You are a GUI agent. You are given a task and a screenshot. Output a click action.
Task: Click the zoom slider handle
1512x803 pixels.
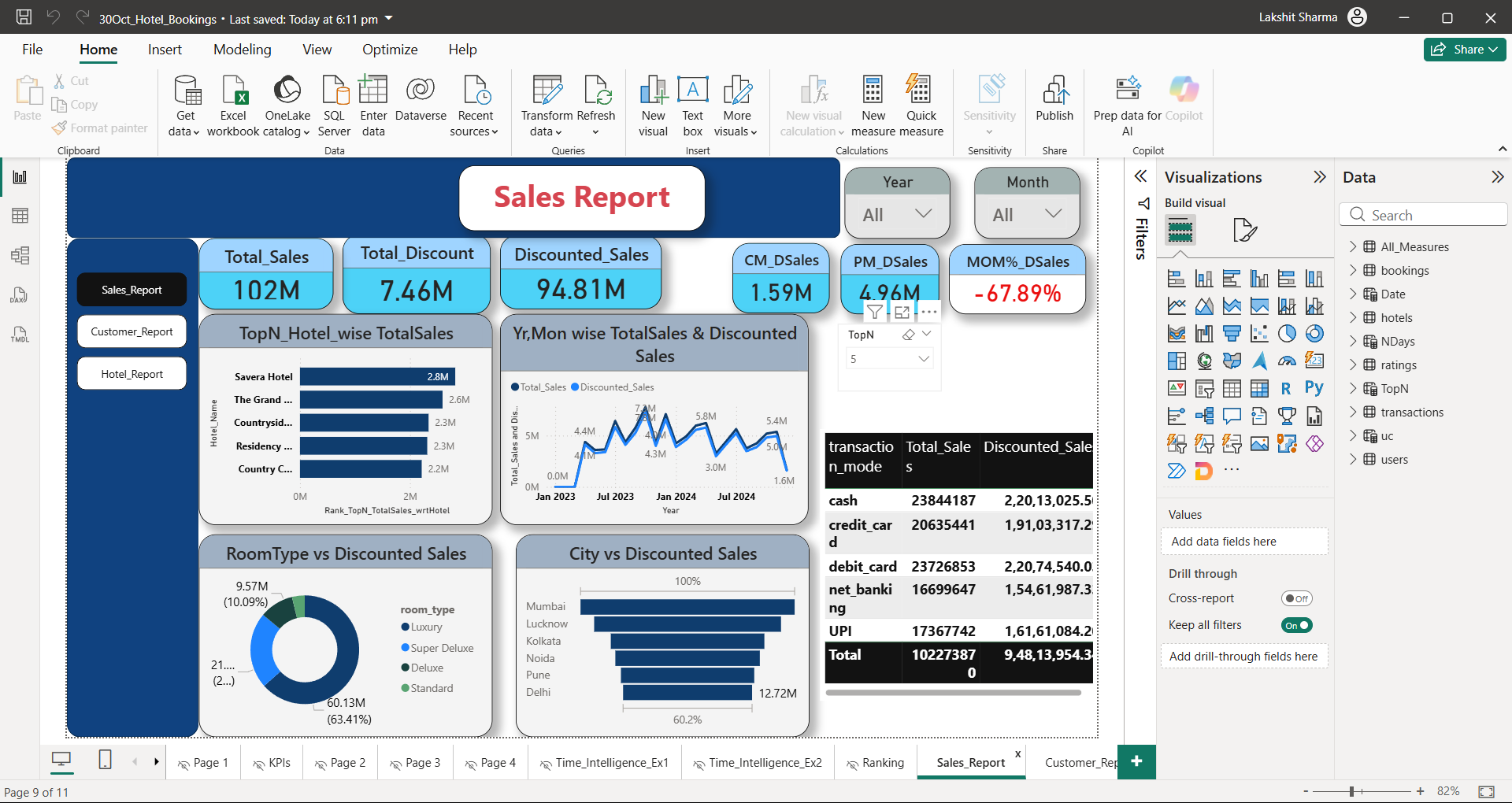pyautogui.click(x=1351, y=791)
